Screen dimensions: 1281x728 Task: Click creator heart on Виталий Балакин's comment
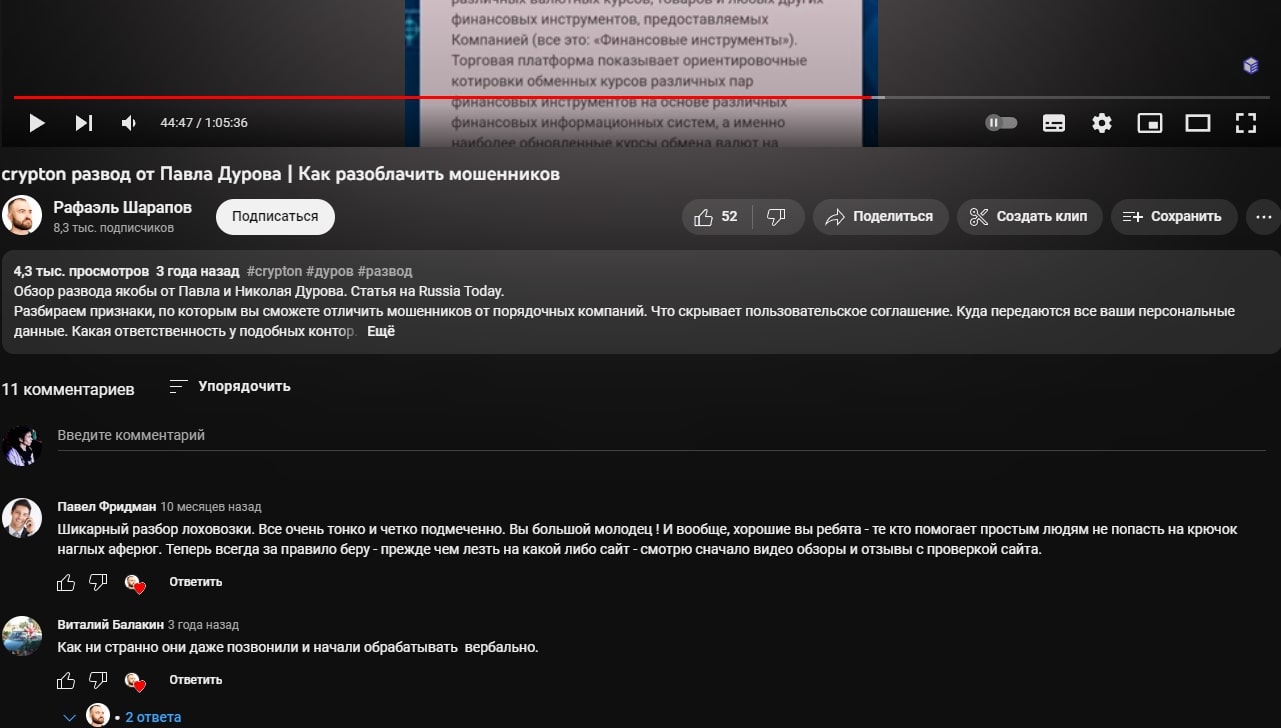(135, 681)
